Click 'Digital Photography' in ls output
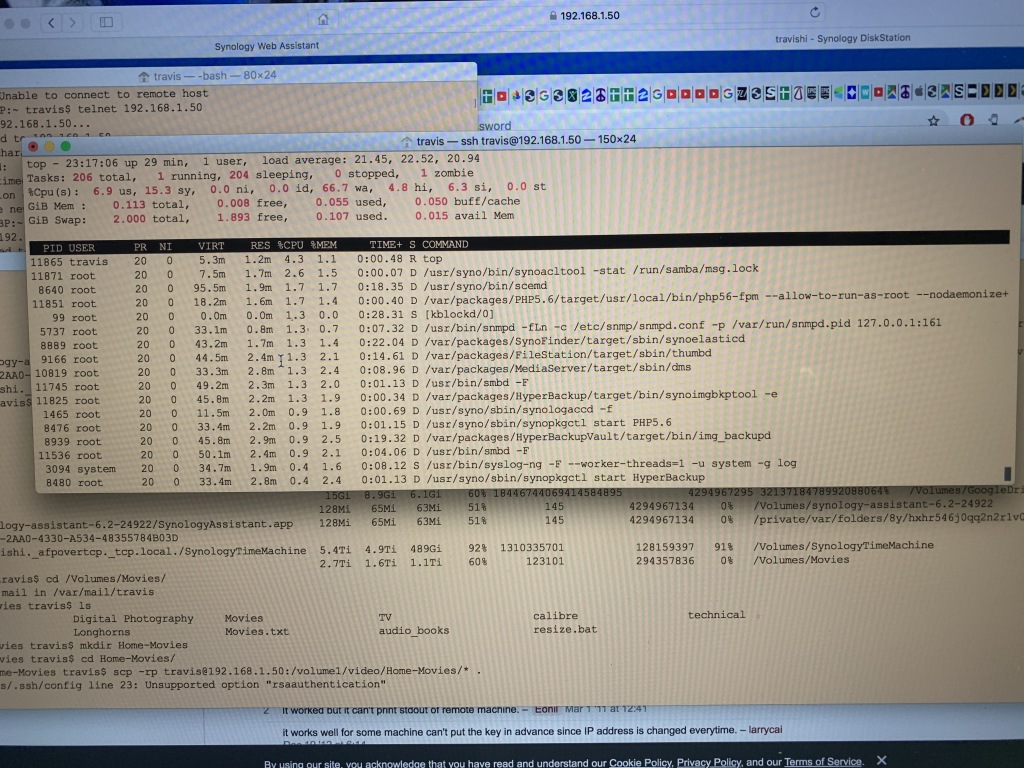Screen dimensions: 1024x768 133,618
